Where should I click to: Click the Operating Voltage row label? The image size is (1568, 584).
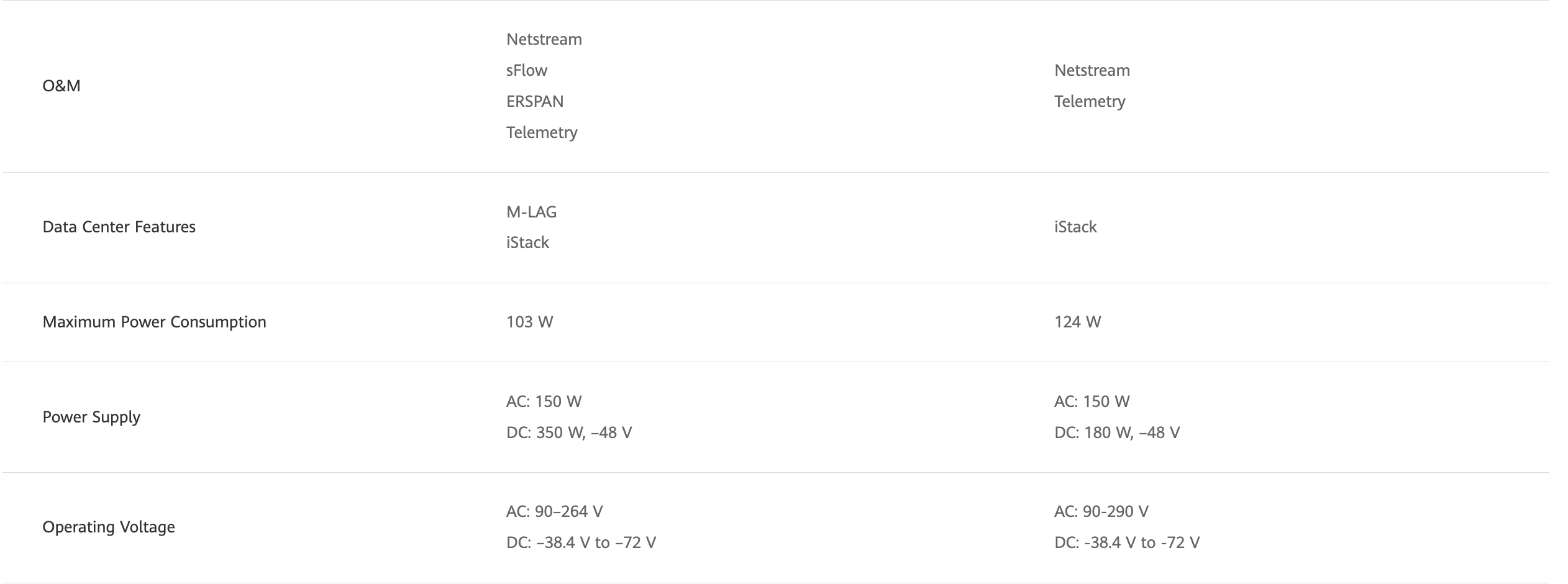point(109,527)
